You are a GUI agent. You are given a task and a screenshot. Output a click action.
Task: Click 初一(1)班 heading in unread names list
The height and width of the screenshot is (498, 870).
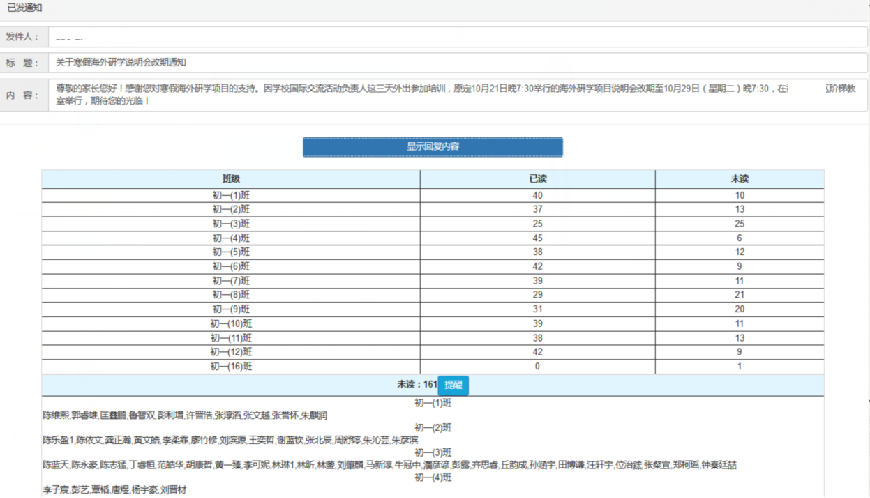pyautogui.click(x=433, y=403)
